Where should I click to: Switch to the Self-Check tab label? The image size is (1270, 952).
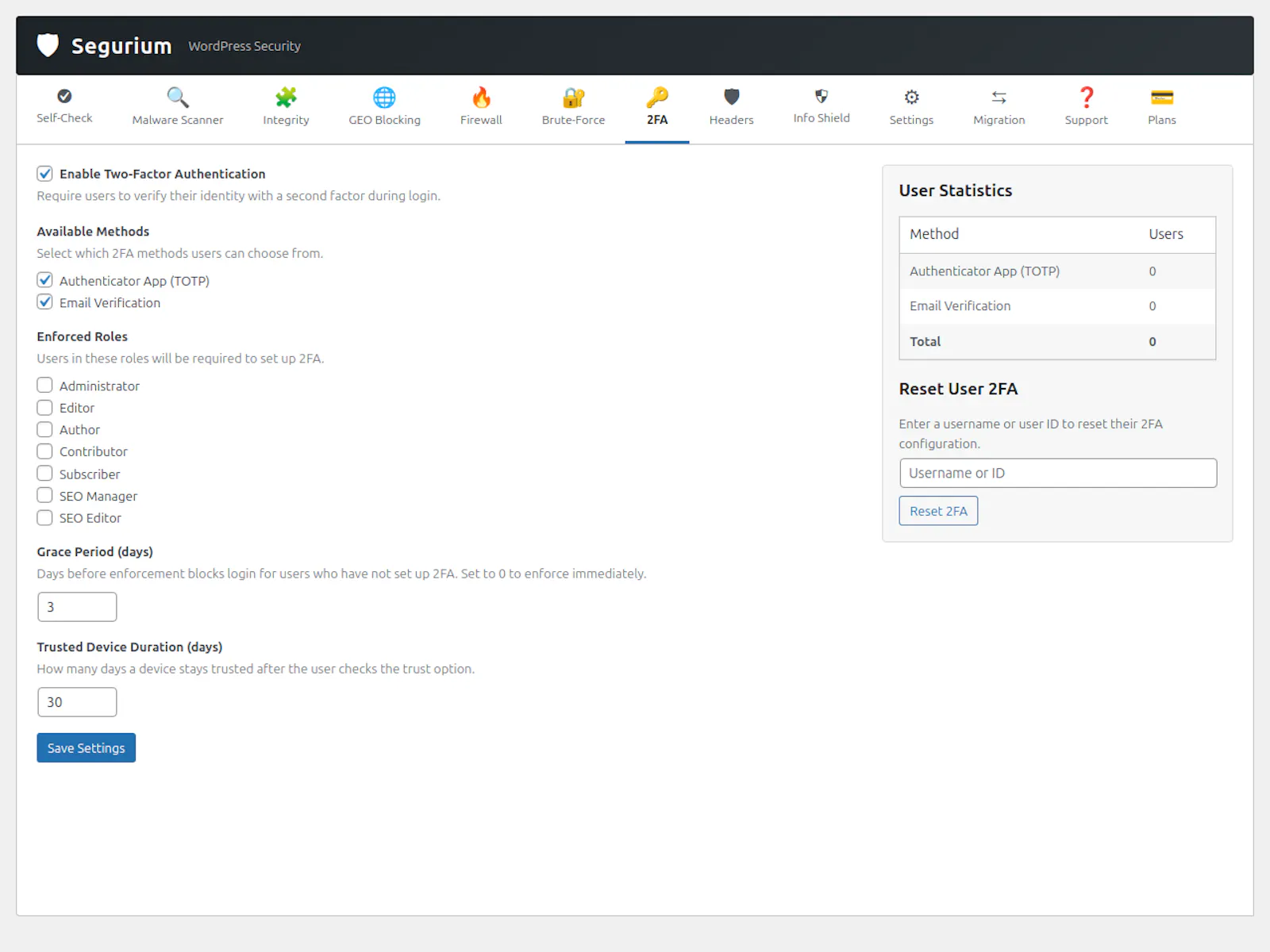click(x=64, y=117)
